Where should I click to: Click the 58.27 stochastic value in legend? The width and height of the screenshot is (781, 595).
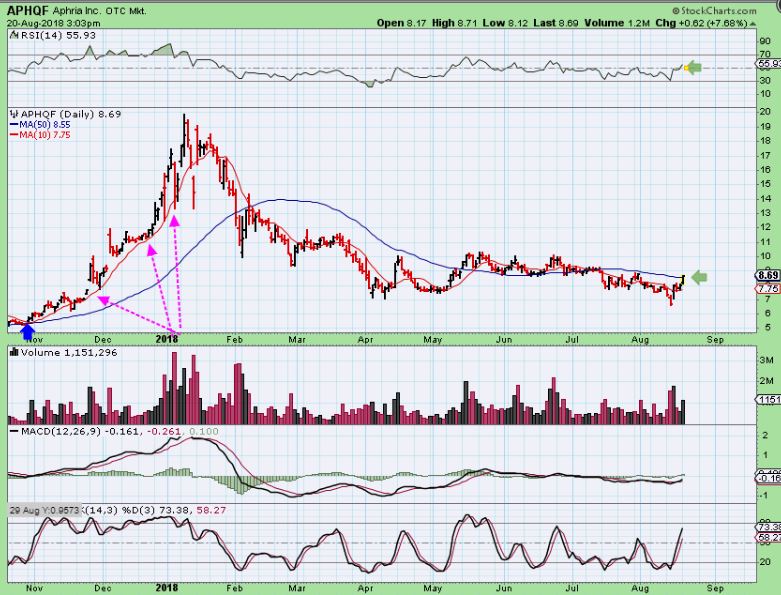211,510
